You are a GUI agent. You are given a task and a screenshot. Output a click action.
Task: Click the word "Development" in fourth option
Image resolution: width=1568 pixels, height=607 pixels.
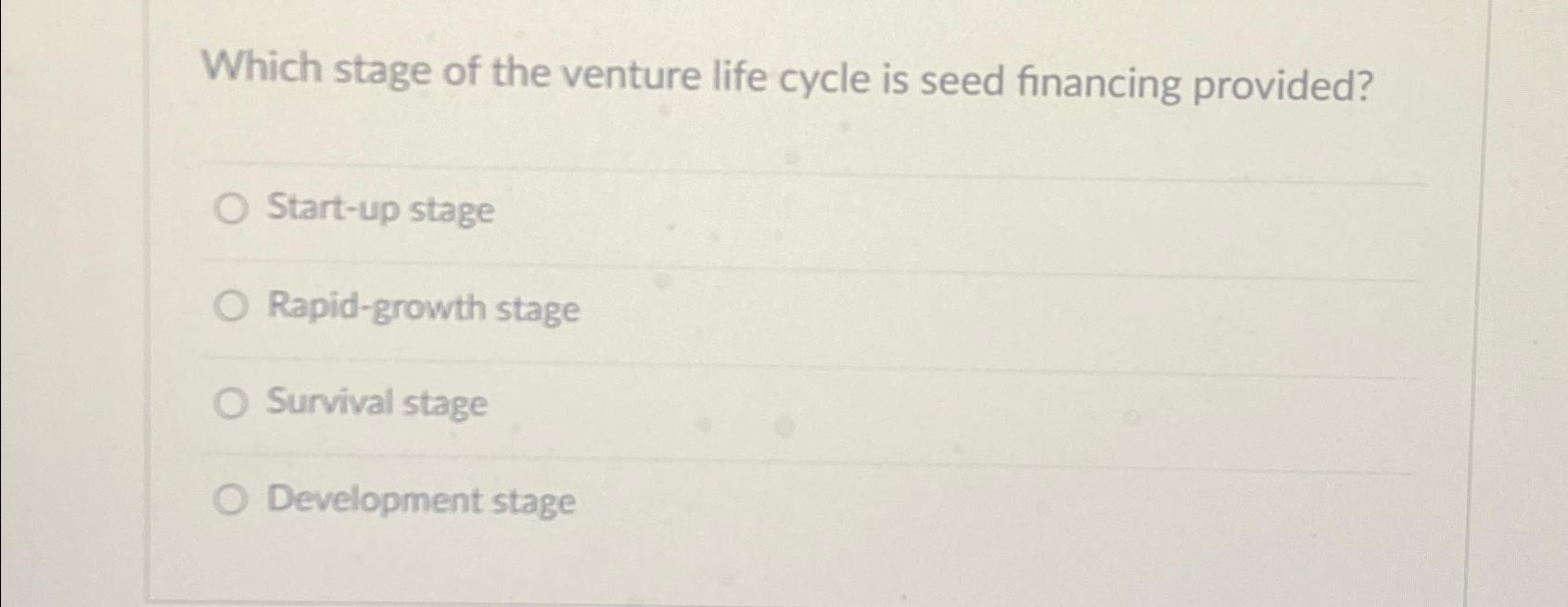coord(375,500)
